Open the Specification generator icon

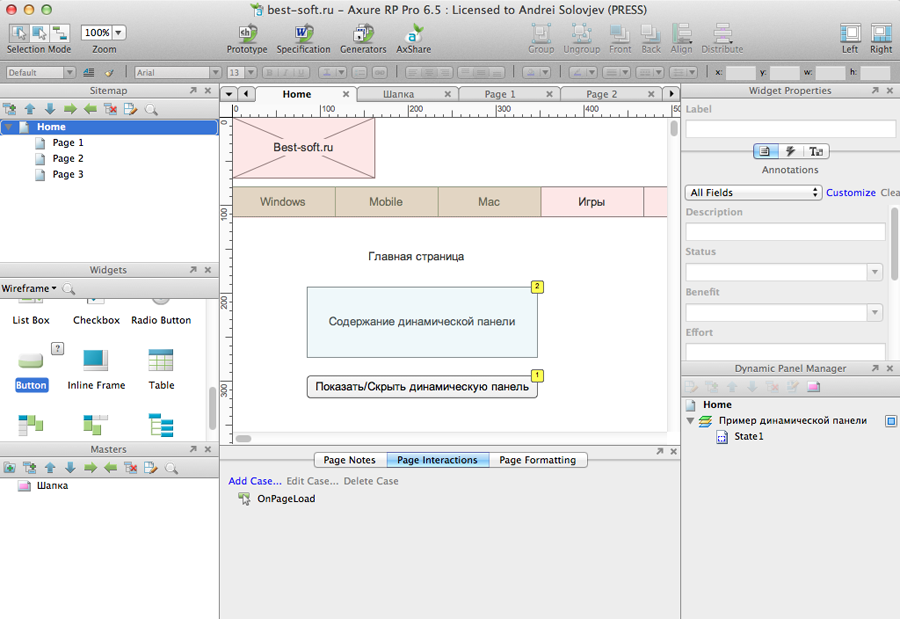tap(303, 34)
